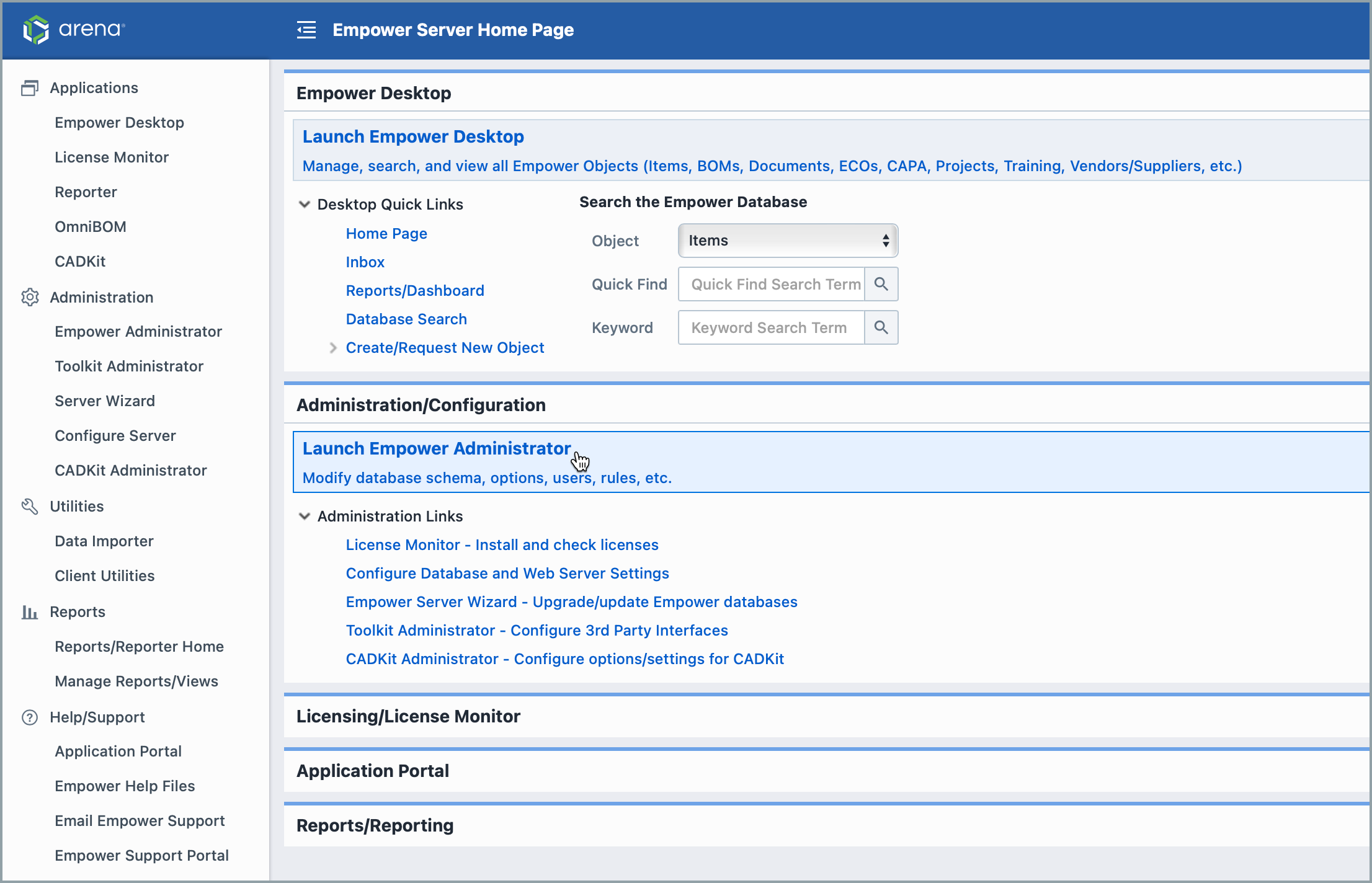Viewport: 1372px width, 883px height.
Task: Click the Administration sidebar section heading
Action: coord(102,298)
